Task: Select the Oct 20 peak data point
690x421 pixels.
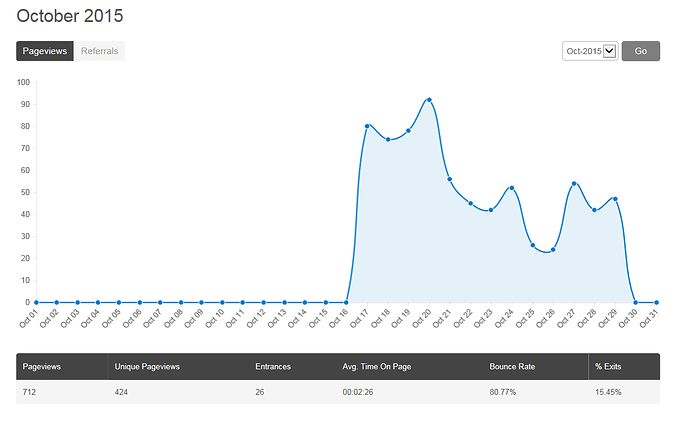Action: point(429,100)
